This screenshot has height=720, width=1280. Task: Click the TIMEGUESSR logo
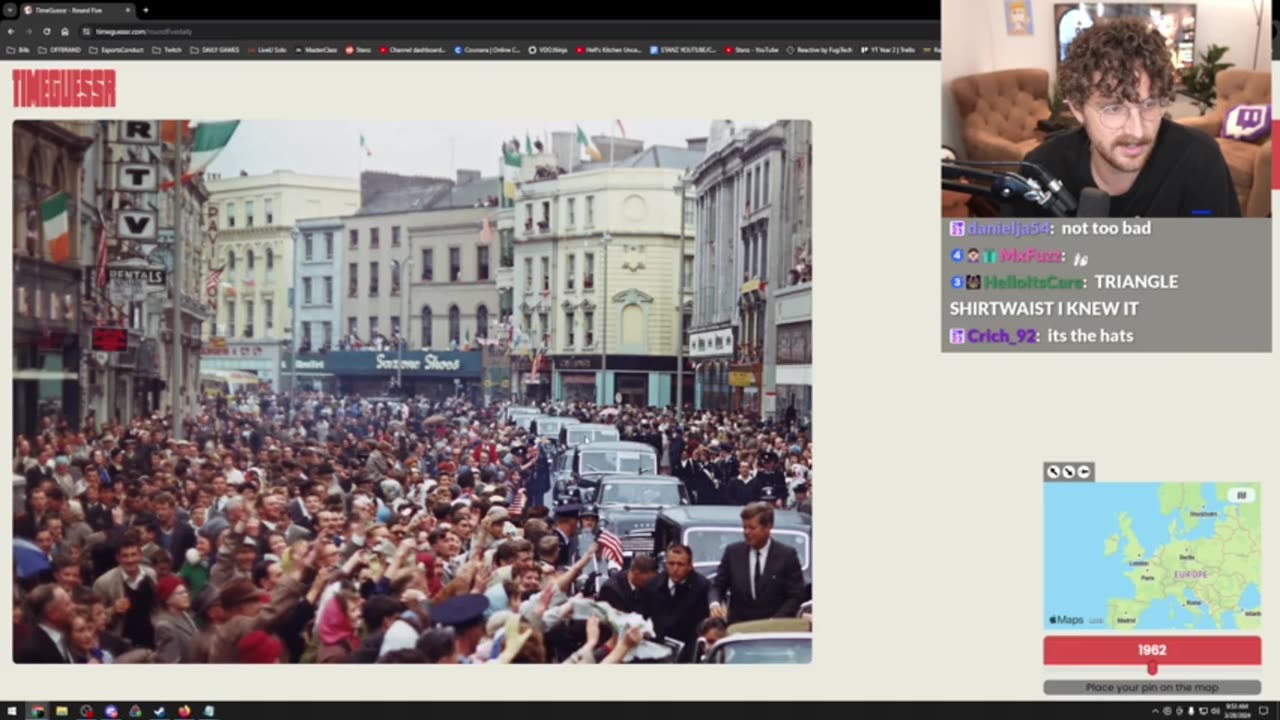point(64,88)
